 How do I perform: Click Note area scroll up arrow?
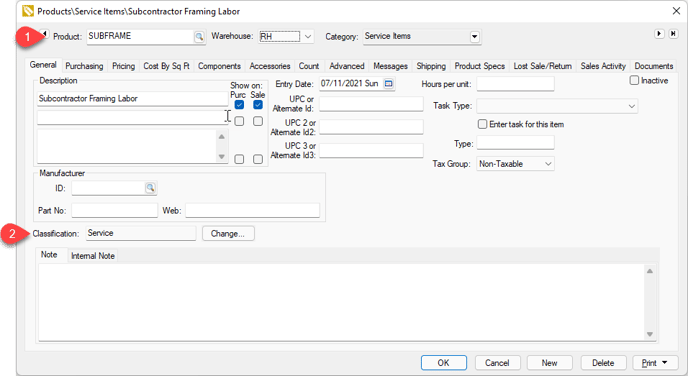click(x=649, y=271)
